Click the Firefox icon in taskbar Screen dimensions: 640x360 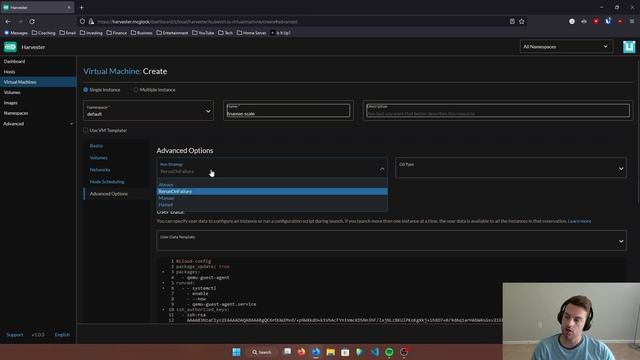coord(301,352)
